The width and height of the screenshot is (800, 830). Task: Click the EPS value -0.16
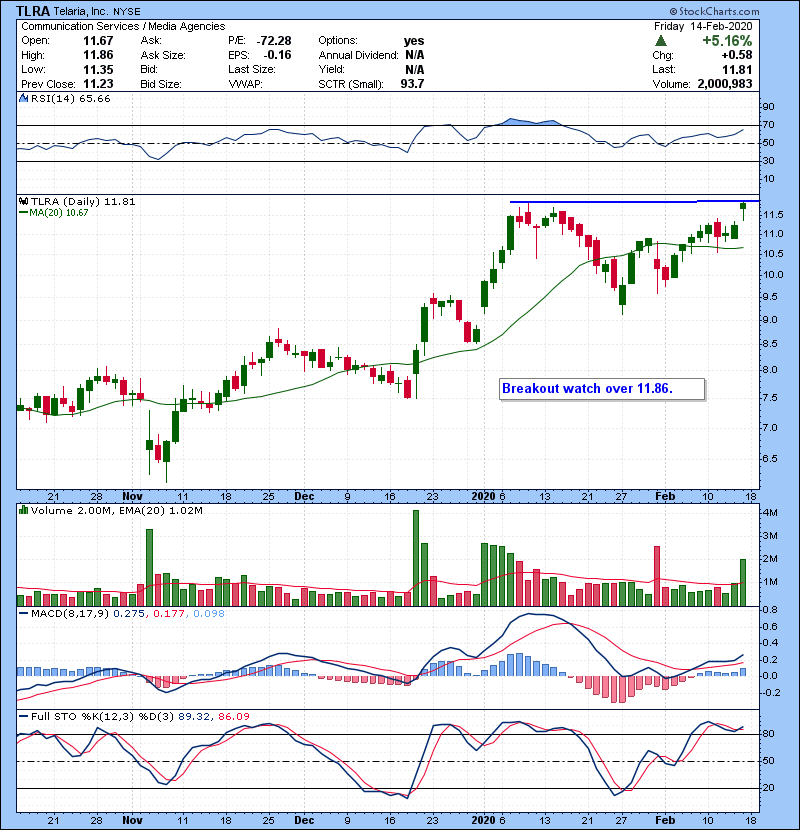(277, 55)
